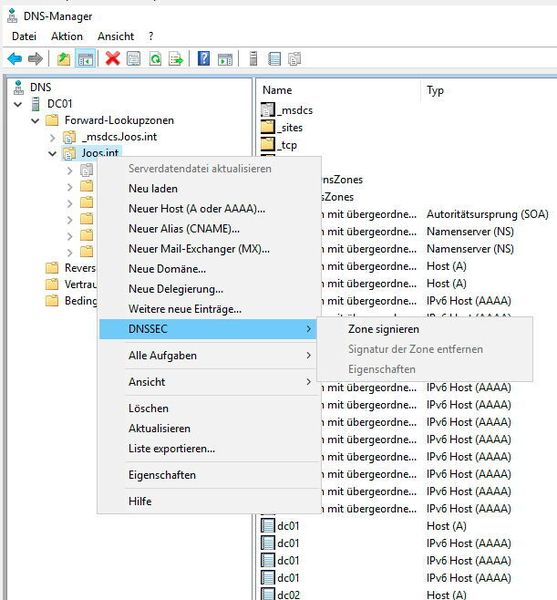This screenshot has height=600, width=557.
Task: Select the _sites folder icon in list
Action: 268,127
